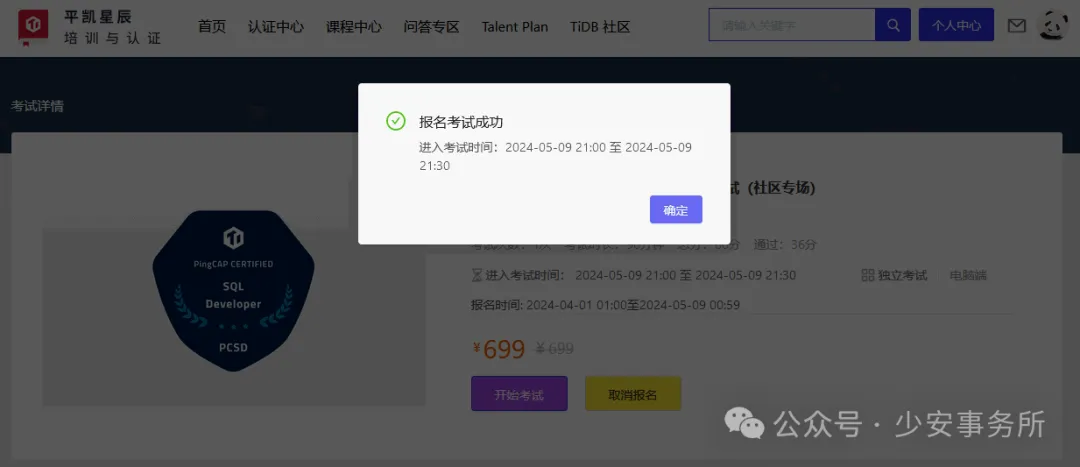This screenshot has width=1080, height=467.
Task: Click the search magnifier button
Action: pyautogui.click(x=893, y=25)
